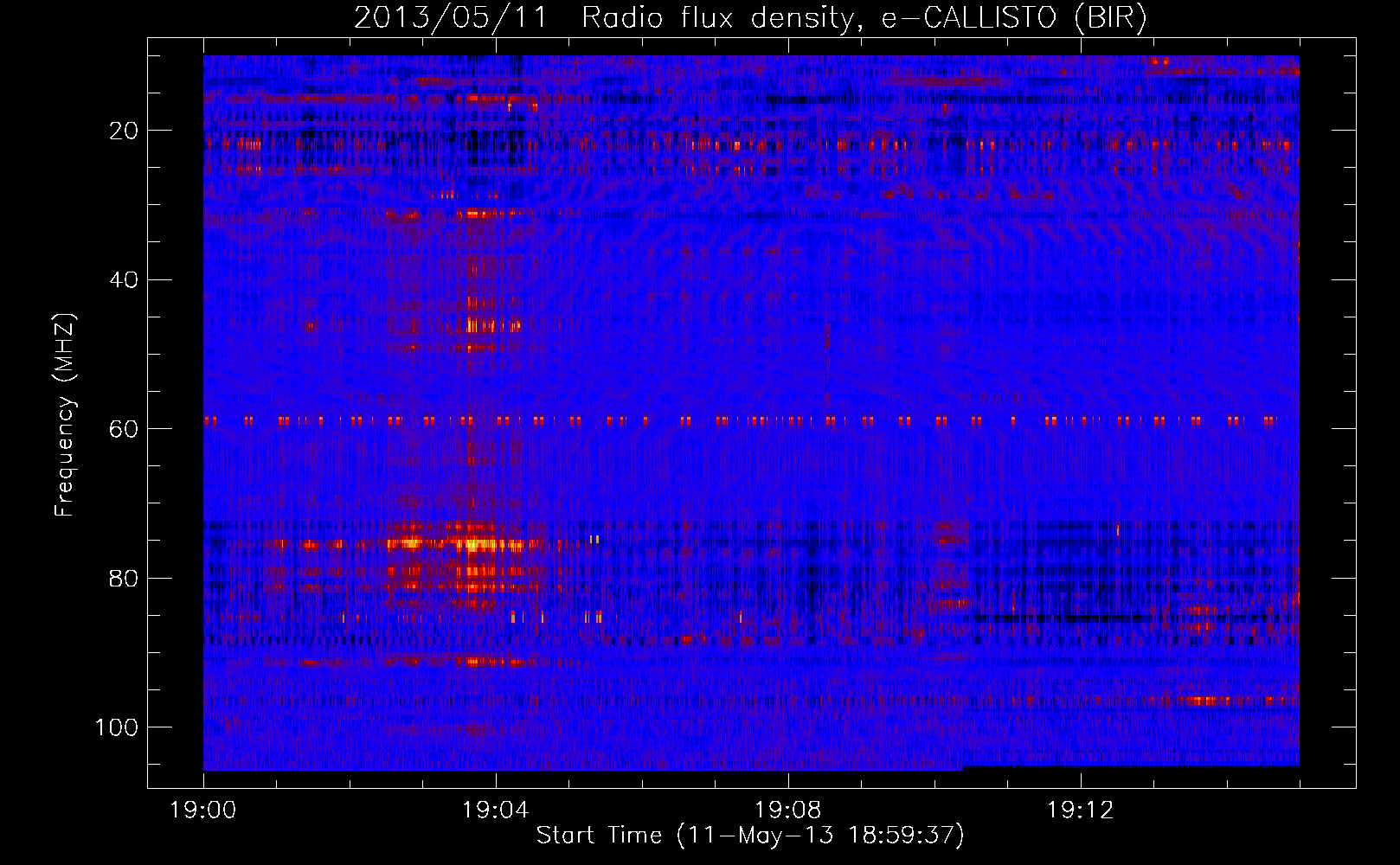Click the '19:00' time tick label
The image size is (1400, 865).
tap(203, 811)
